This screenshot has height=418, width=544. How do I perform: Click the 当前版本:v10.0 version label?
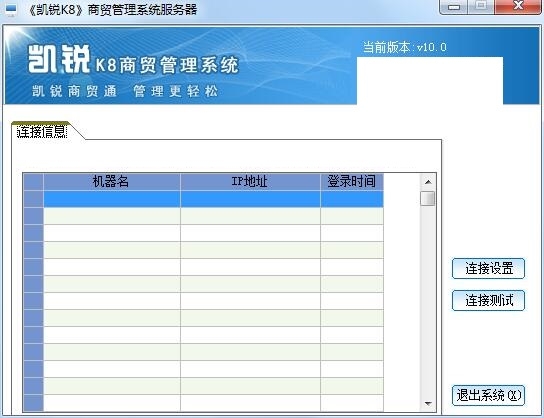405,47
